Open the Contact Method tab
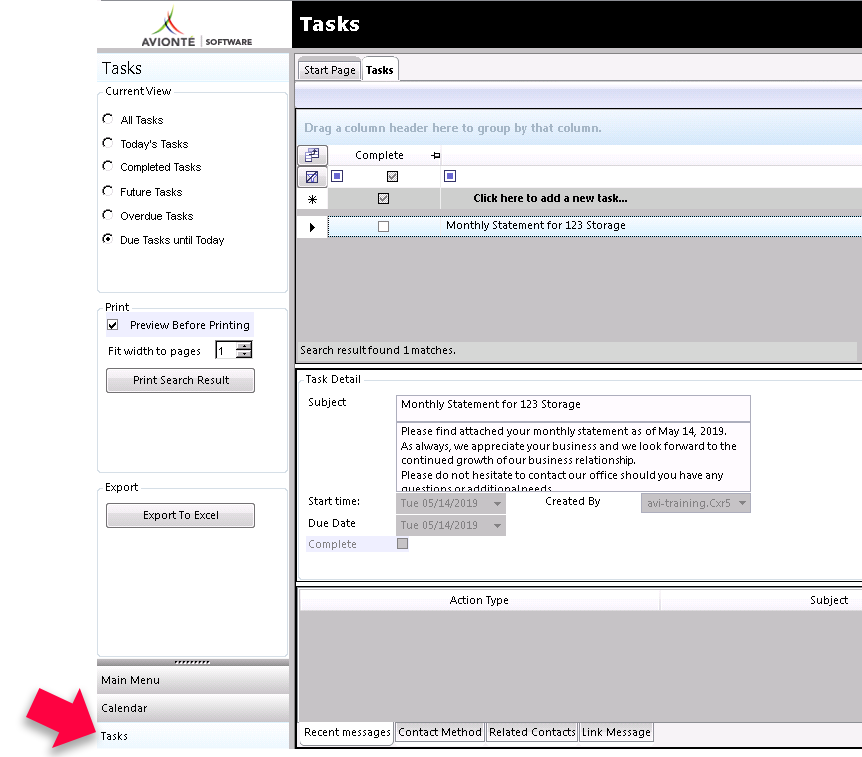The image size is (862, 757). click(440, 732)
